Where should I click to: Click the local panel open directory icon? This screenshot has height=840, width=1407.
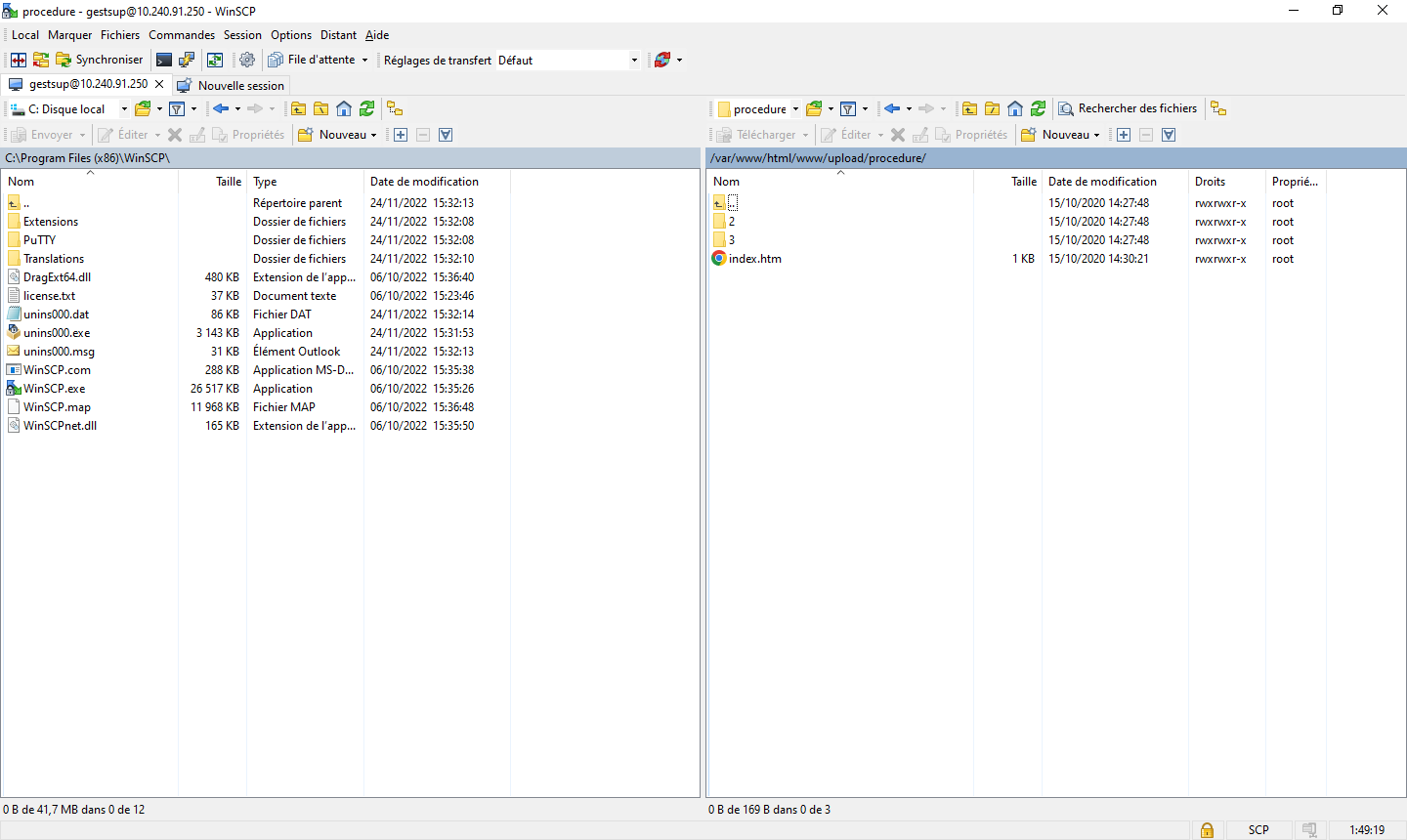tap(143, 108)
